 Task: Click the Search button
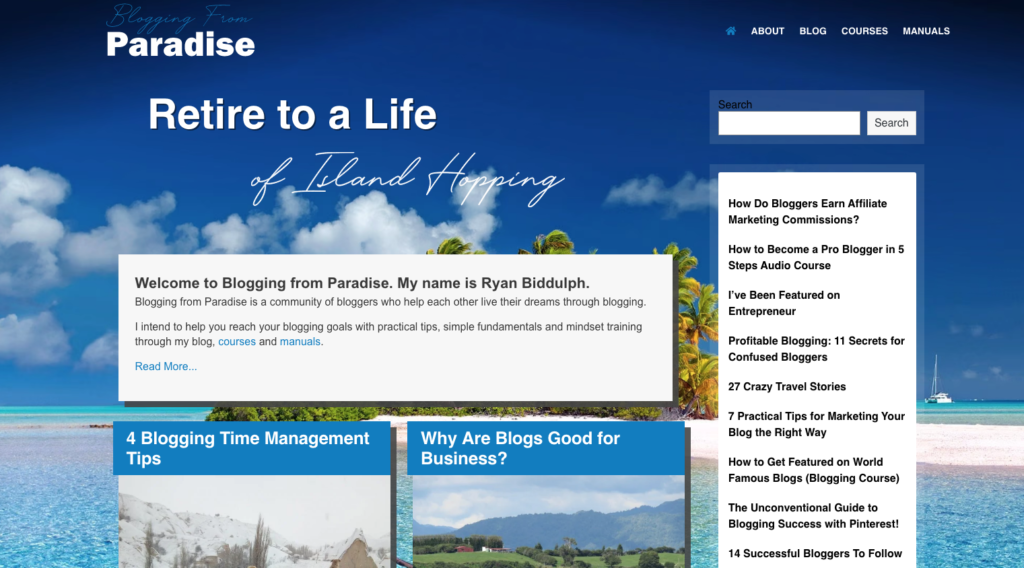pyautogui.click(x=891, y=123)
